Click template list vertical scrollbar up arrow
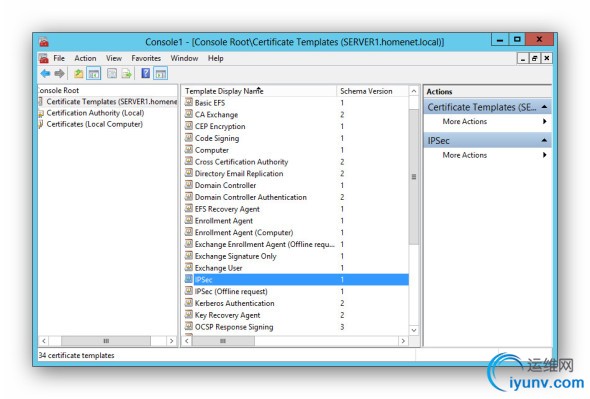This screenshot has height=399, width=590. coord(414,91)
